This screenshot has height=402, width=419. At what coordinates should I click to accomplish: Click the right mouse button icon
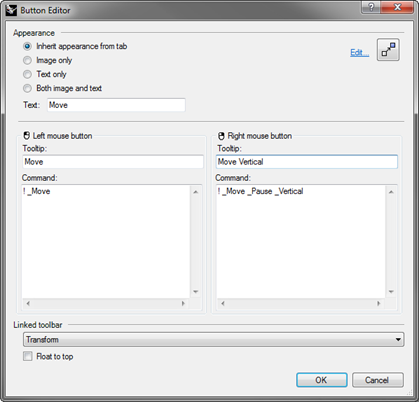click(221, 136)
